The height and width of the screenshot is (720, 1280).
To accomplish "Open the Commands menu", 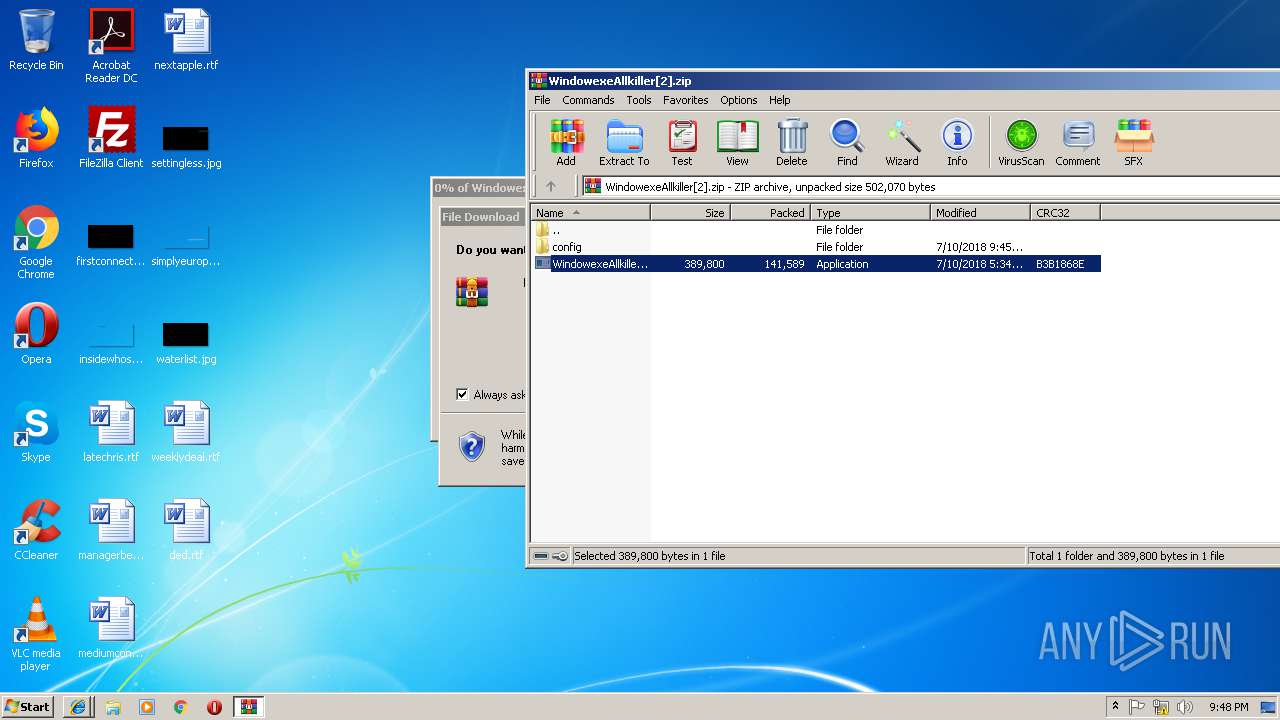I will 588,100.
